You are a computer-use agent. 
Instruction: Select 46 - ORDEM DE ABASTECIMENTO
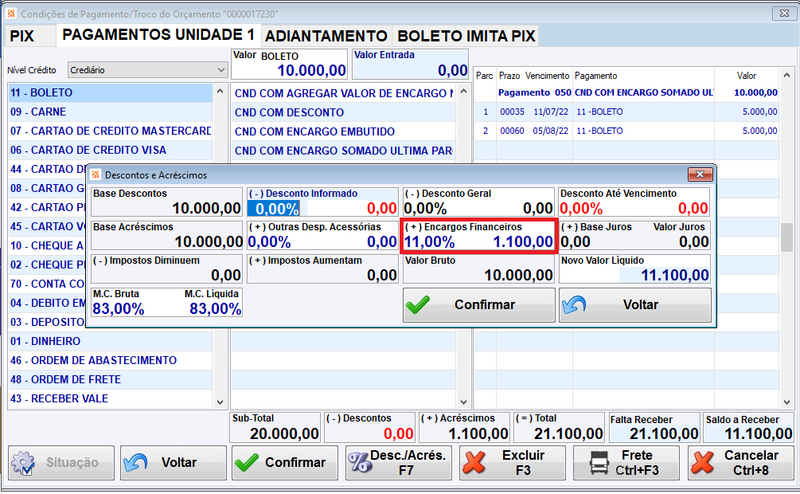110,360
